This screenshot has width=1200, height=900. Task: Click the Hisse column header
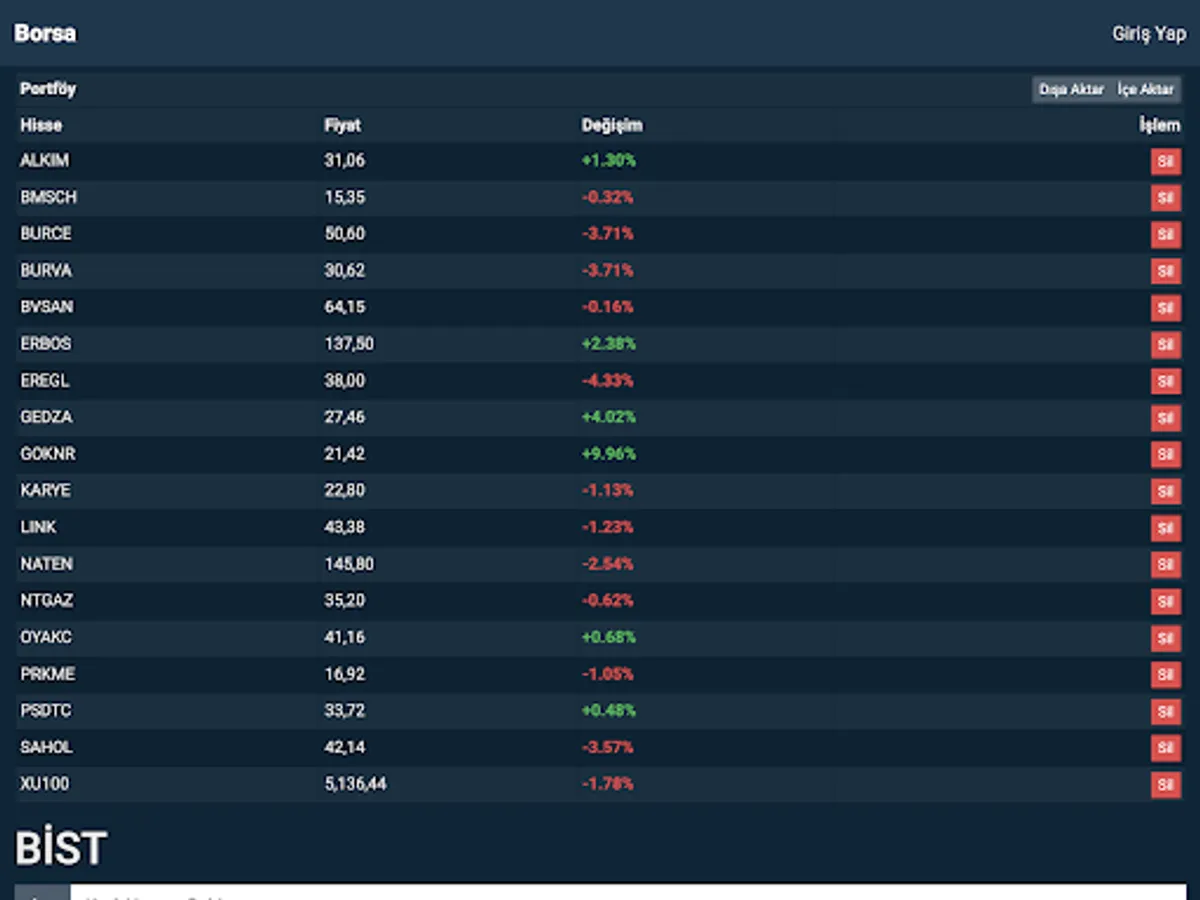click(x=41, y=125)
